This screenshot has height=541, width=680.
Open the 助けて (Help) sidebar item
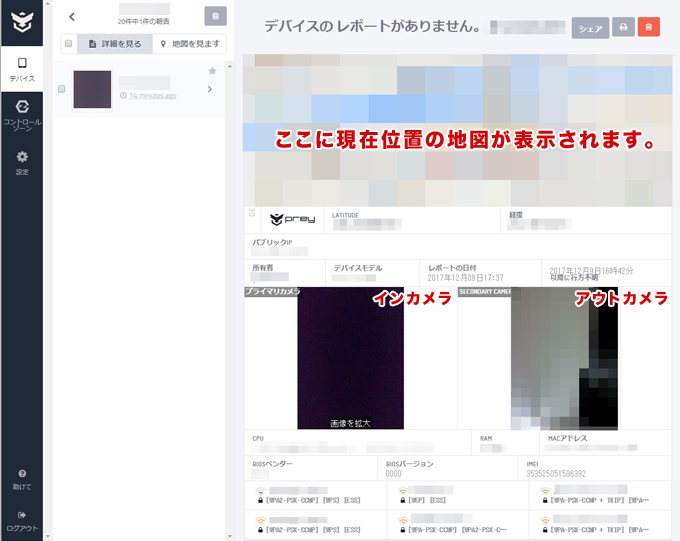(x=21, y=479)
